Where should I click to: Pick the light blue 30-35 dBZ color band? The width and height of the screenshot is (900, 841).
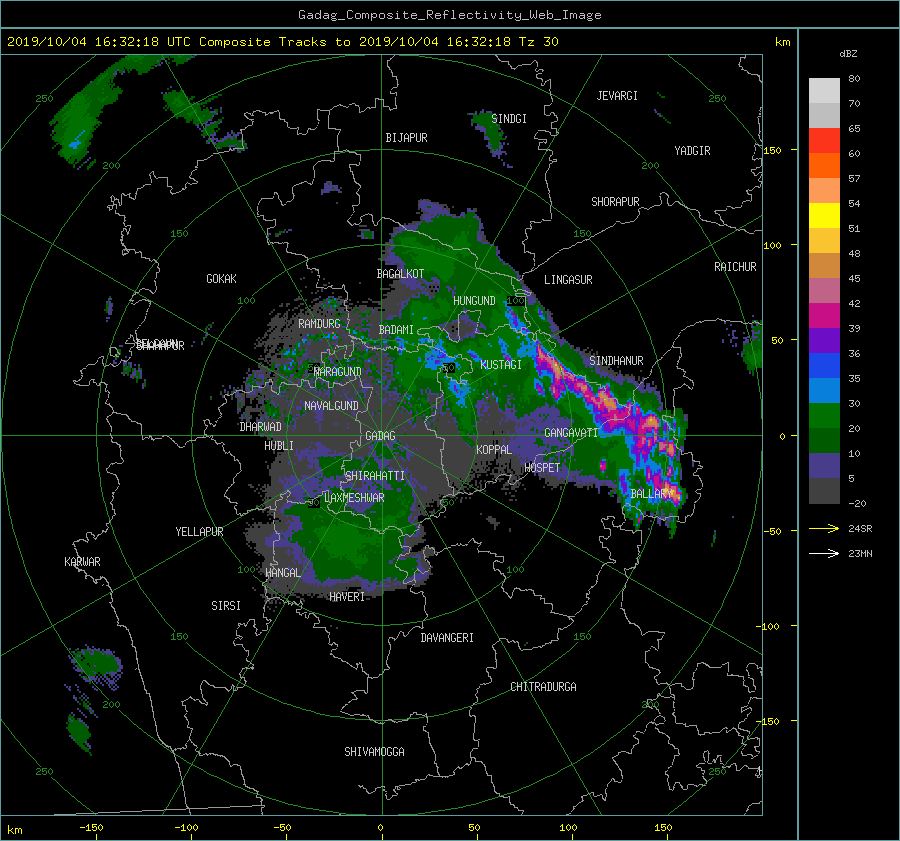(824, 390)
